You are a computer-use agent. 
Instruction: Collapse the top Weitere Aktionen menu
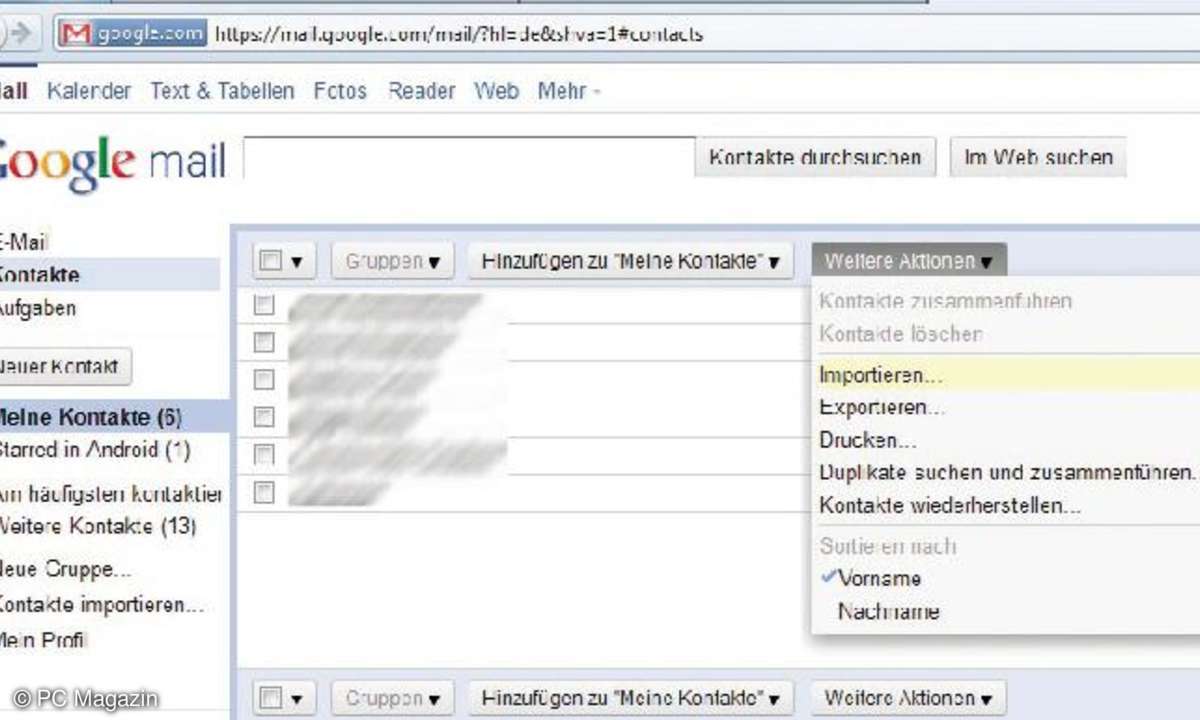909,262
